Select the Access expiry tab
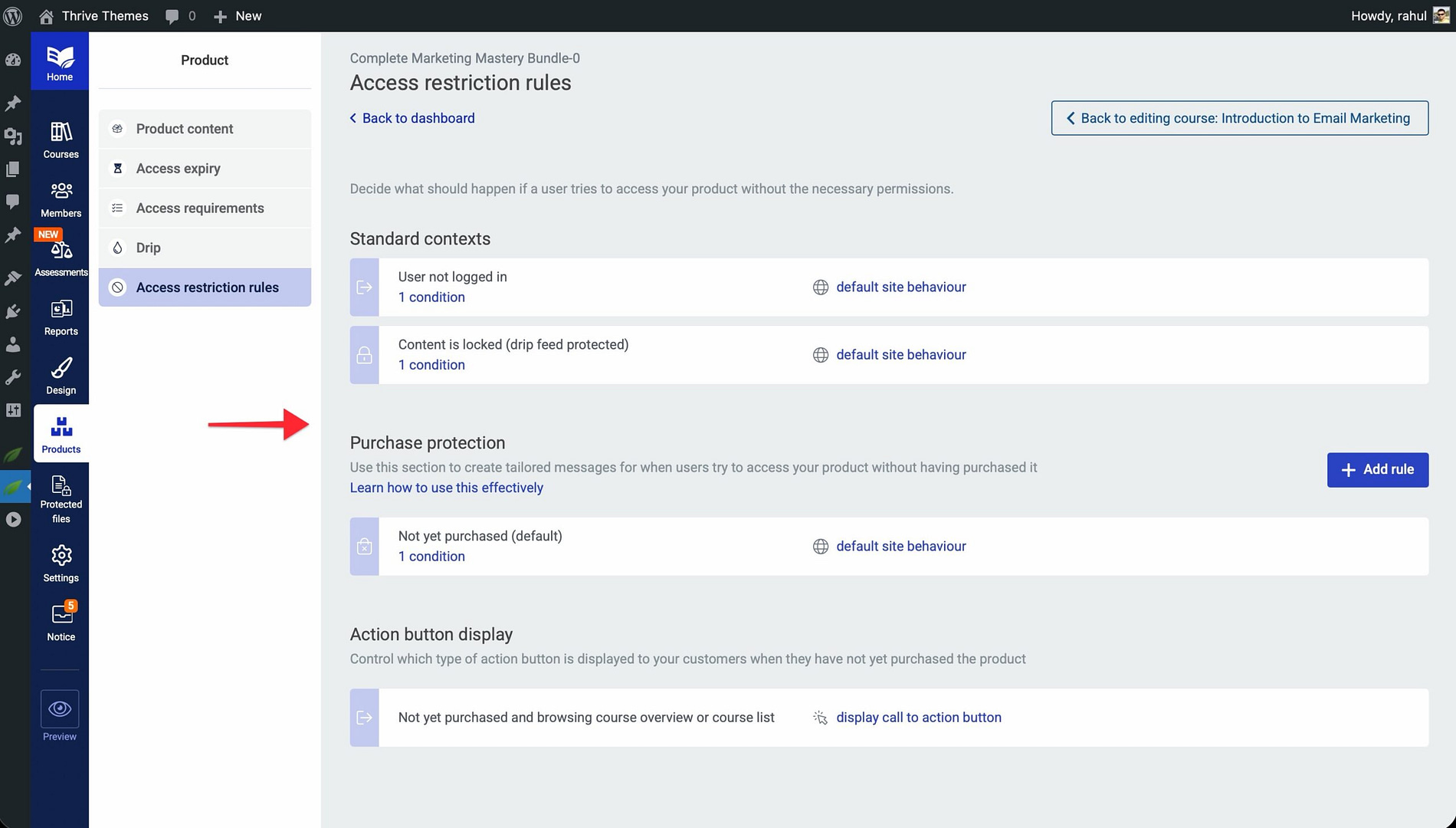This screenshot has height=828, width=1456. pos(178,169)
